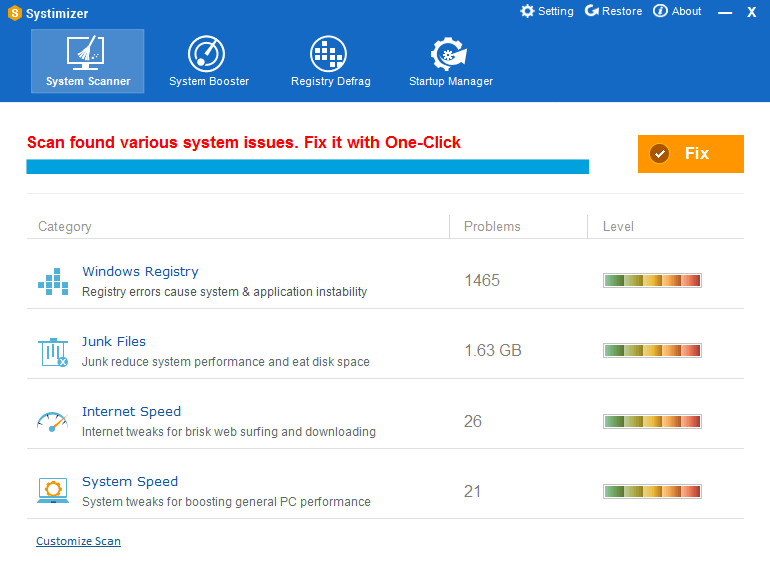This screenshot has width=770, height=568.
Task: Click the 26 problems value
Action: [x=473, y=421]
